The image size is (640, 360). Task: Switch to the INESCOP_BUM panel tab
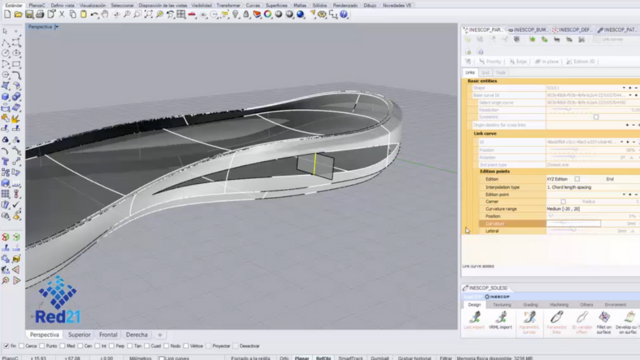528,30
